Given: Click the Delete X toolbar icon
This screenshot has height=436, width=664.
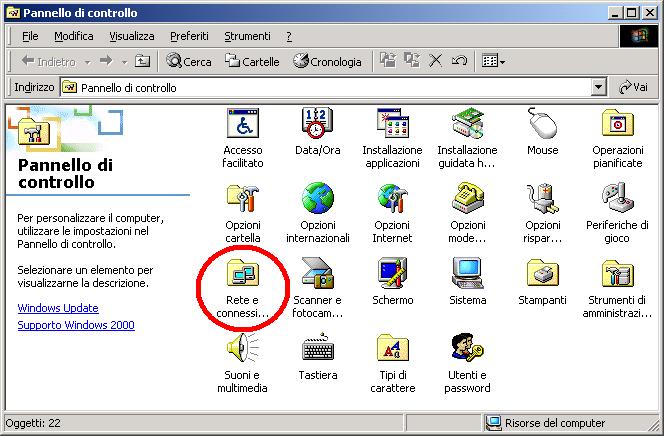Looking at the screenshot, I should (435, 61).
